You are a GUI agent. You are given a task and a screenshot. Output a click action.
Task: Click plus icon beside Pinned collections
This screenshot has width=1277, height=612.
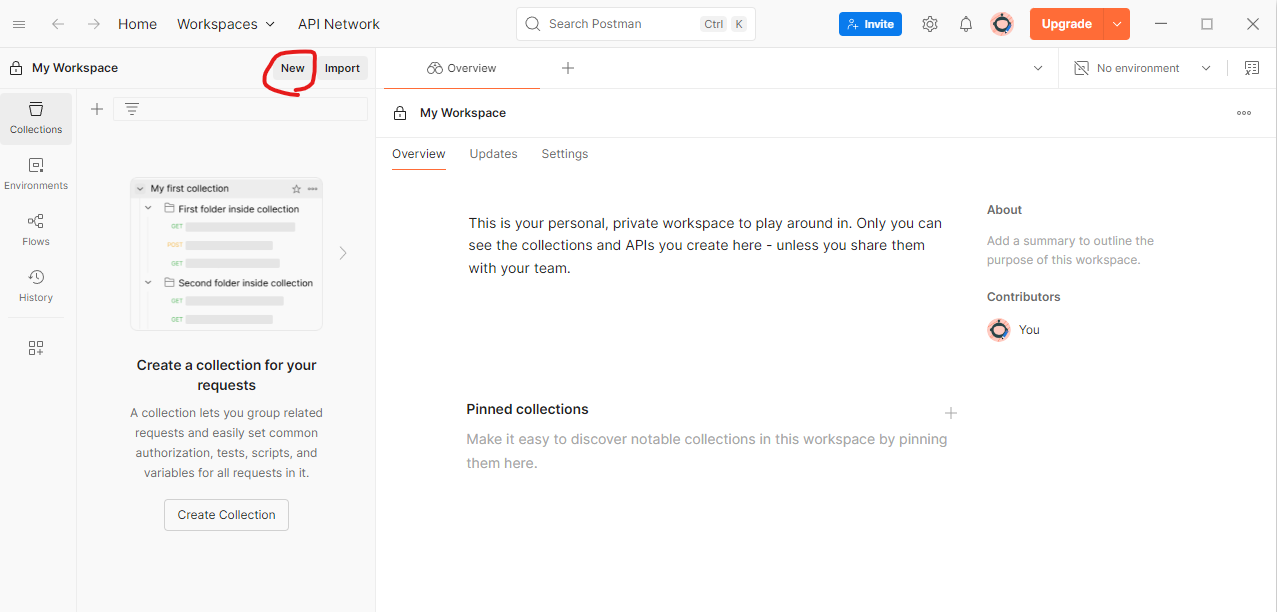pyautogui.click(x=951, y=413)
